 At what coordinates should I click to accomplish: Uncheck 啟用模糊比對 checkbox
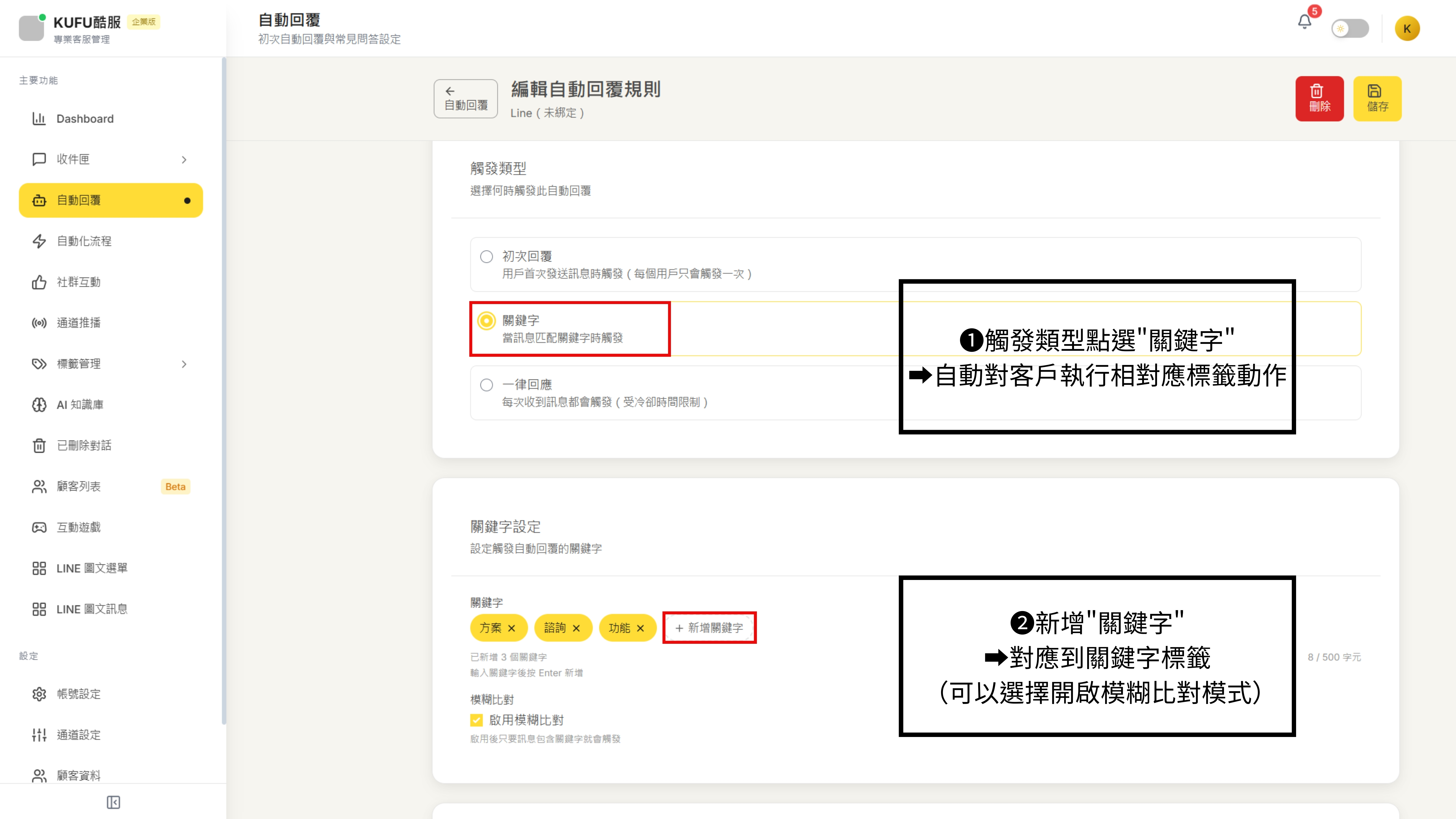coord(477,720)
